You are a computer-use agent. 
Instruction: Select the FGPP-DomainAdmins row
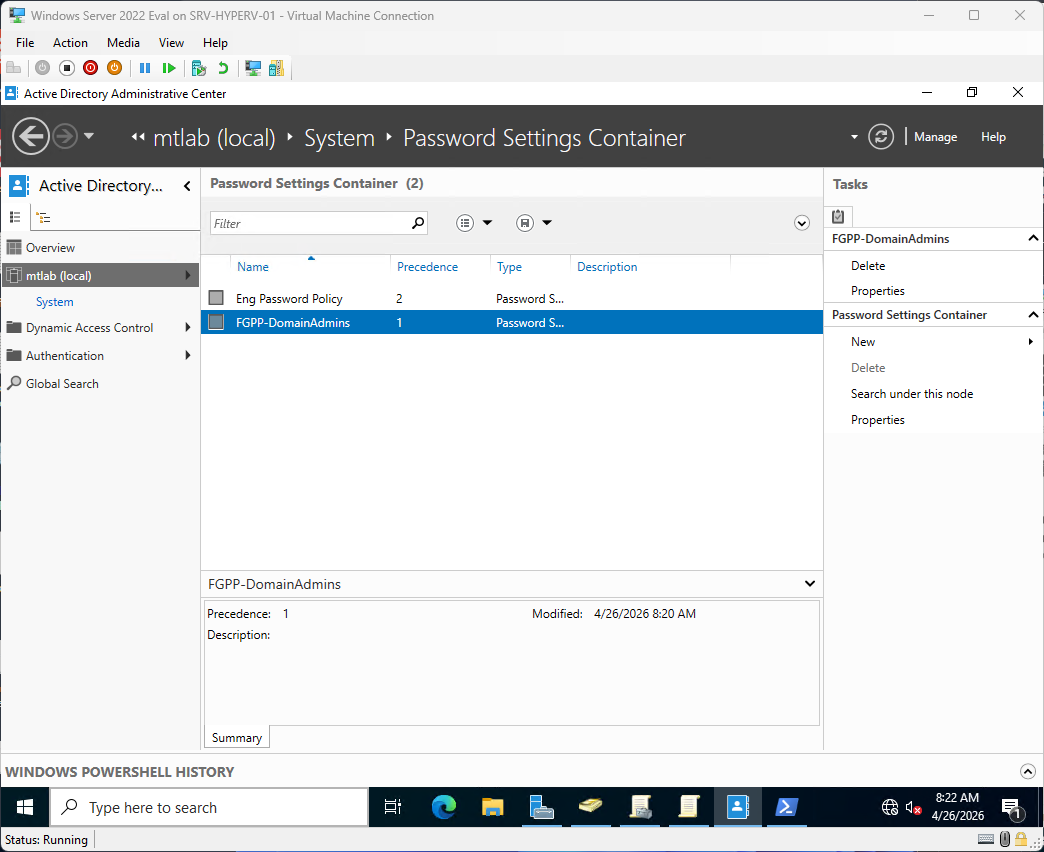tap(511, 322)
